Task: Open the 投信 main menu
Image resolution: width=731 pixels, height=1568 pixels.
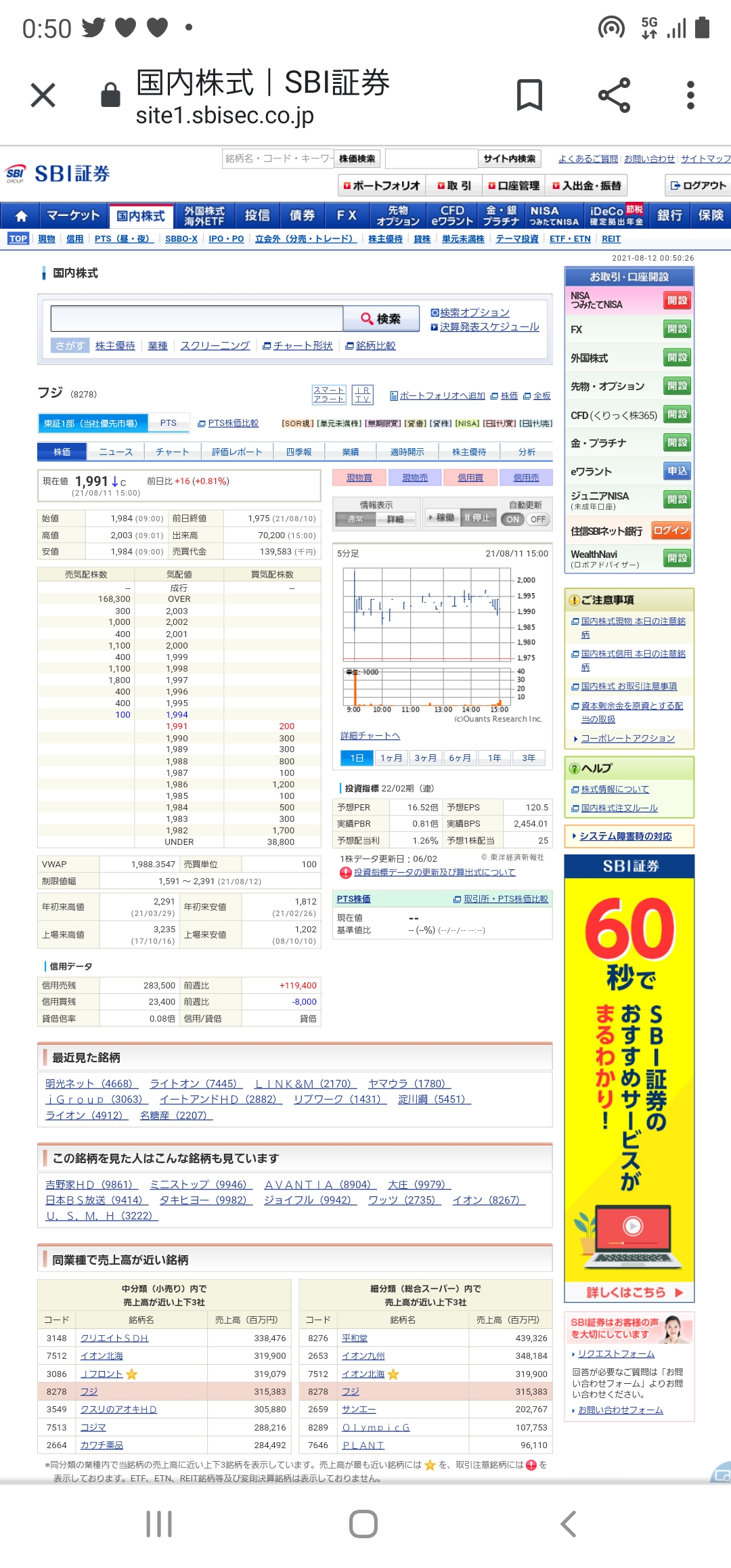Action: [x=257, y=216]
